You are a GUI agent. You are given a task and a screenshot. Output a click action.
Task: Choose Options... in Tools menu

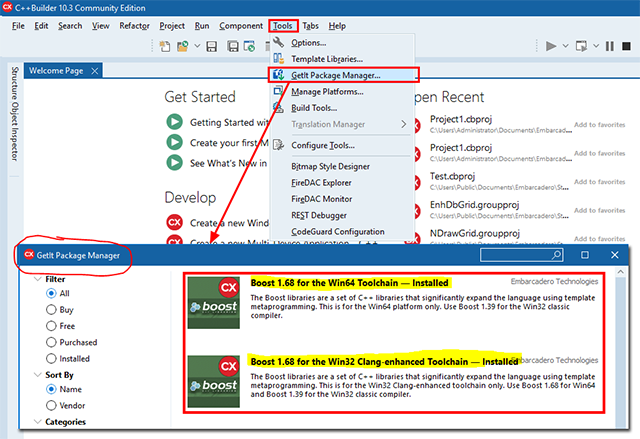(x=342, y=42)
